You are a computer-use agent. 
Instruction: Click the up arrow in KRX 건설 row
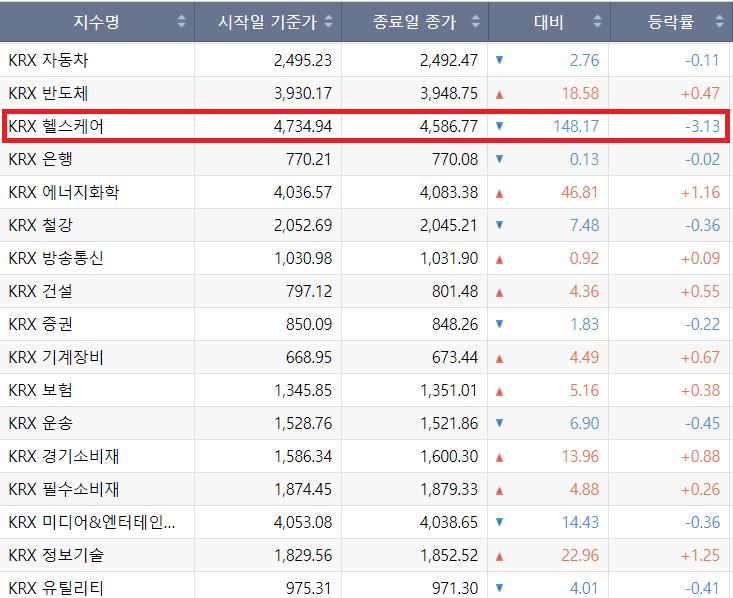click(x=499, y=293)
